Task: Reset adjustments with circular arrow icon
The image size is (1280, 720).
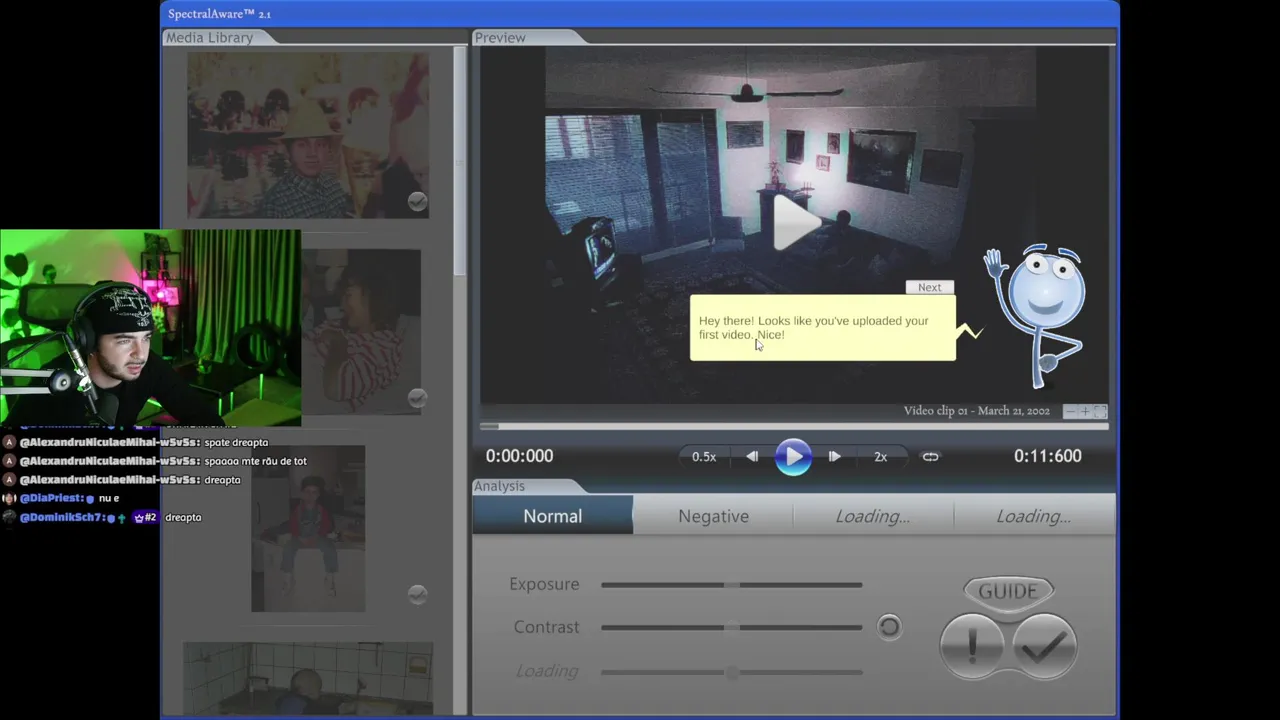Action: point(889,627)
